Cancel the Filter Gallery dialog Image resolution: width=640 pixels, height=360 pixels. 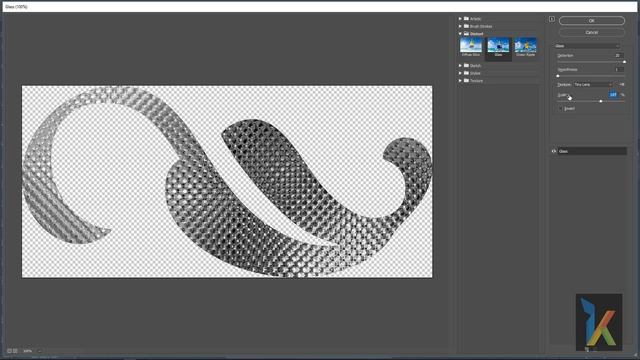point(591,32)
